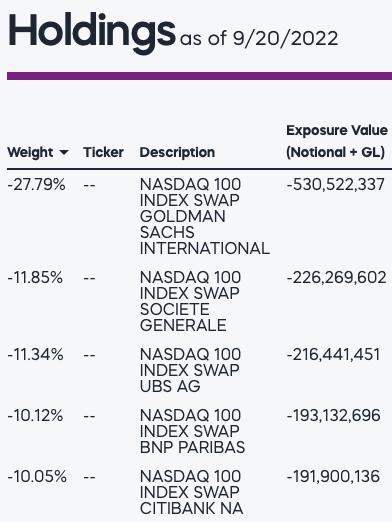Click the -11.34% weight cell
The width and height of the screenshot is (392, 522).
(x=35, y=354)
